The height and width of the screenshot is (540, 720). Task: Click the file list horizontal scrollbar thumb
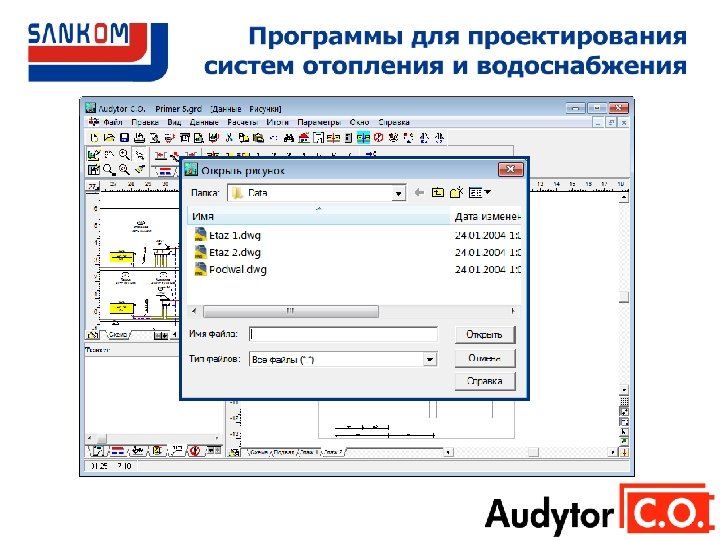tap(291, 311)
